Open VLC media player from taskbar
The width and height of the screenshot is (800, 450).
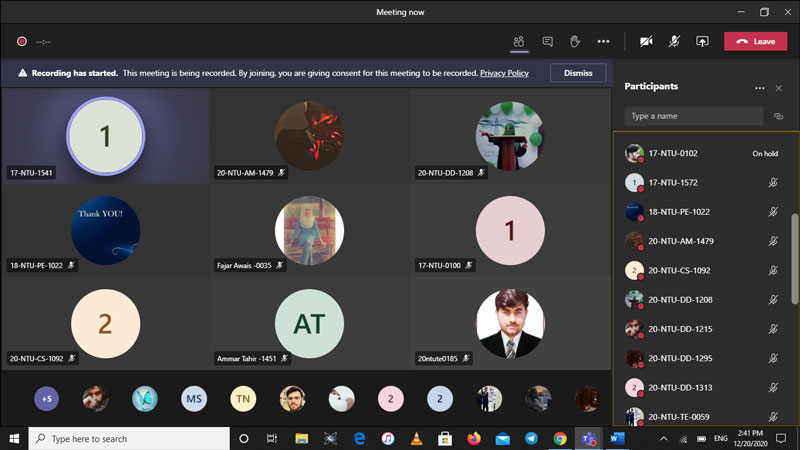click(416, 438)
